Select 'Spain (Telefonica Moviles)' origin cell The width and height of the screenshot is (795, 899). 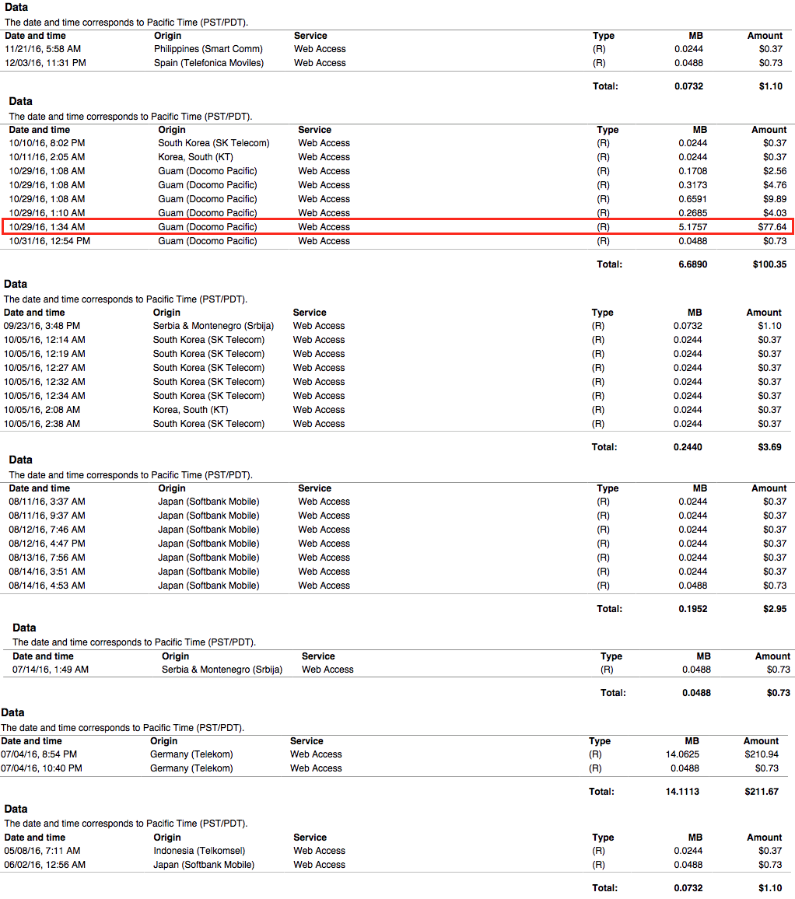pos(209,63)
